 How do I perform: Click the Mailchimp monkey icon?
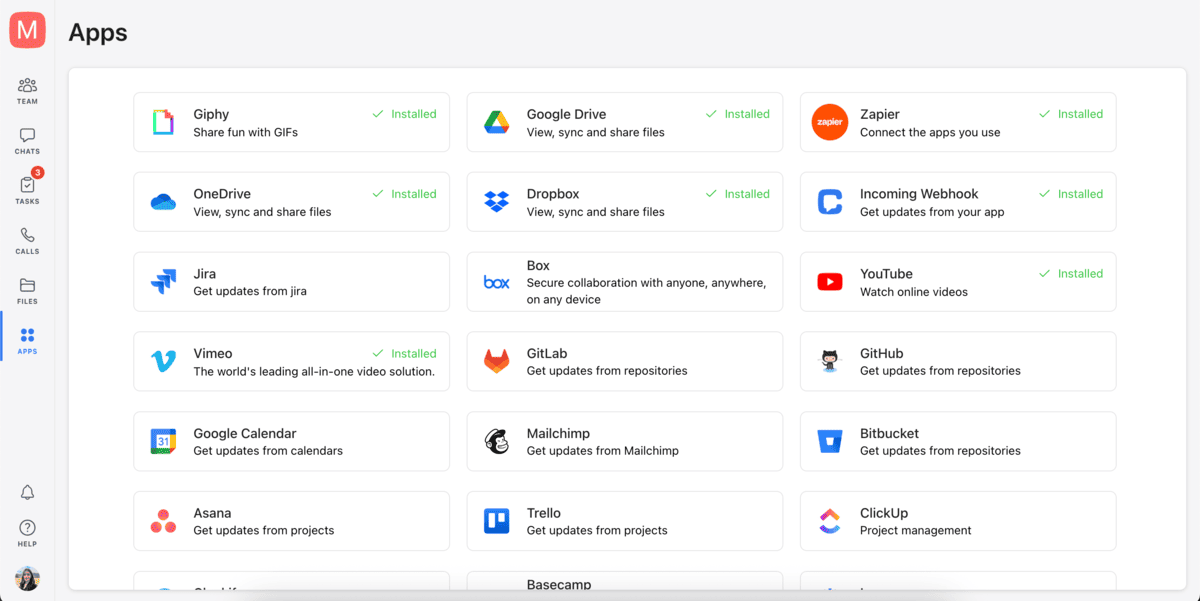click(495, 441)
